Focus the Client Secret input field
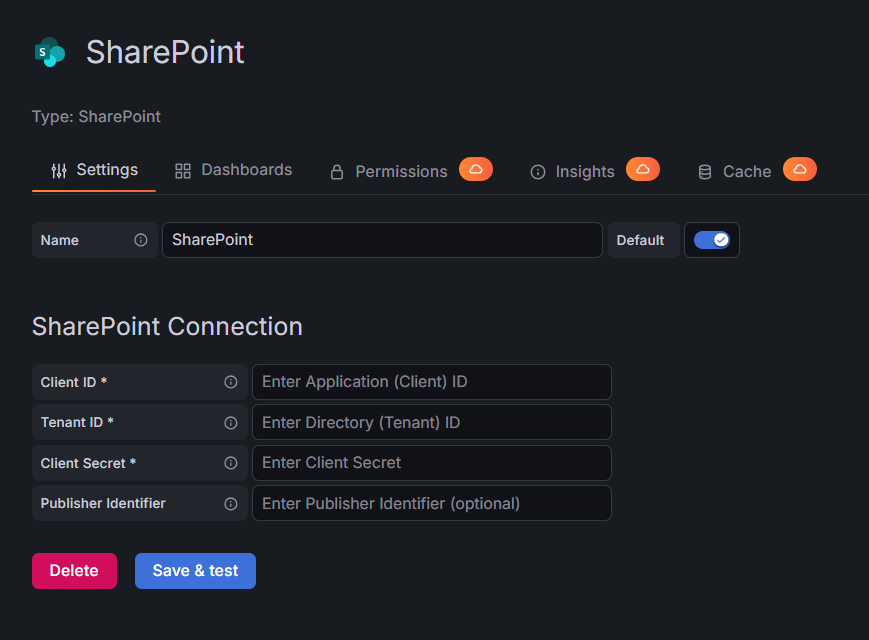The image size is (869, 640). (432, 463)
